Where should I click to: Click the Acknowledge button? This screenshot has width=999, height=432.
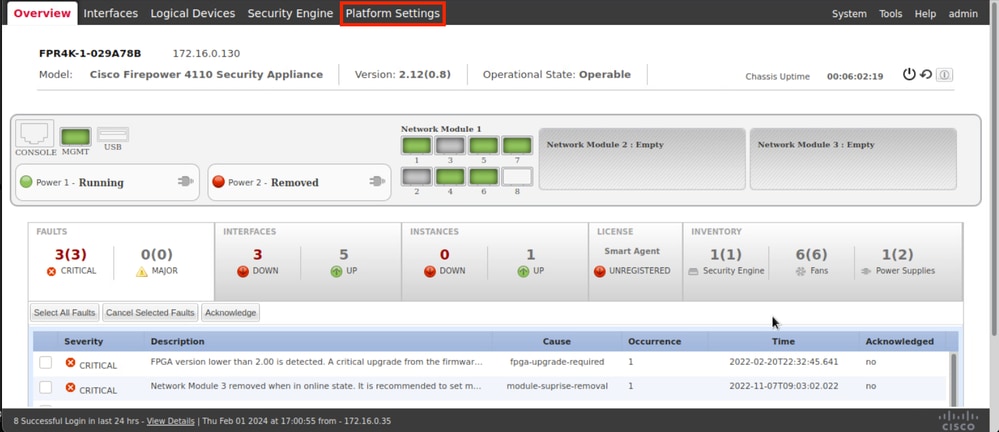pyautogui.click(x=231, y=313)
